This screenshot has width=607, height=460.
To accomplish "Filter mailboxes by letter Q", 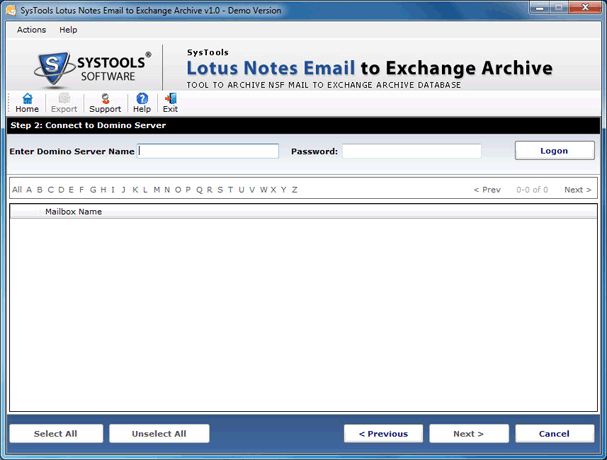I will (x=199, y=190).
